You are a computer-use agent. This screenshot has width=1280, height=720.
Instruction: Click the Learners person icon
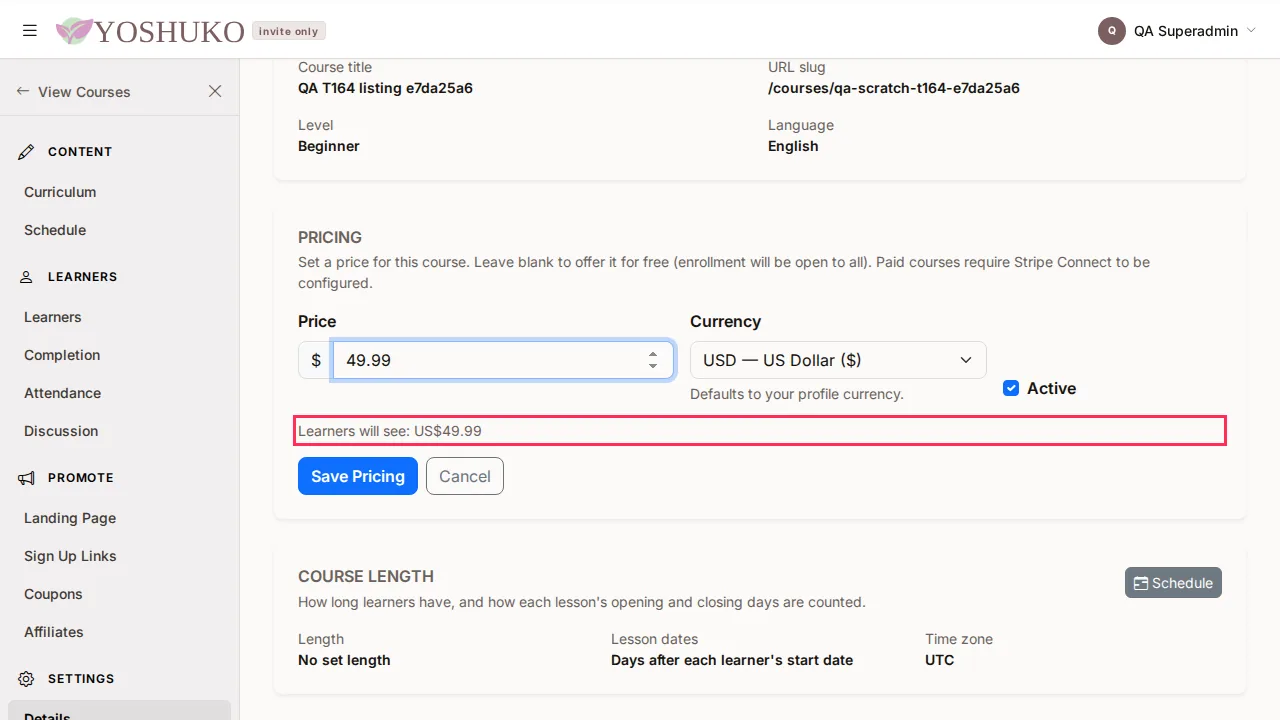click(27, 277)
